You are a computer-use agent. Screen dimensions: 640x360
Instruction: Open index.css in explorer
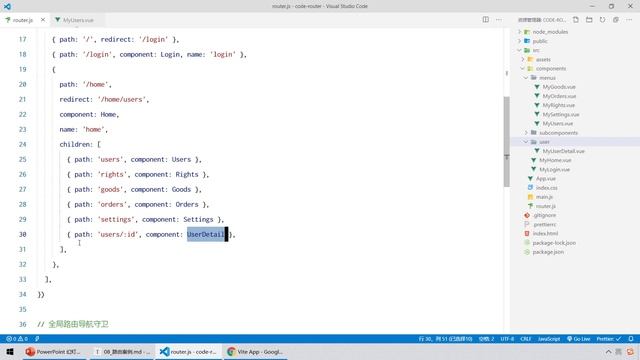(546, 188)
